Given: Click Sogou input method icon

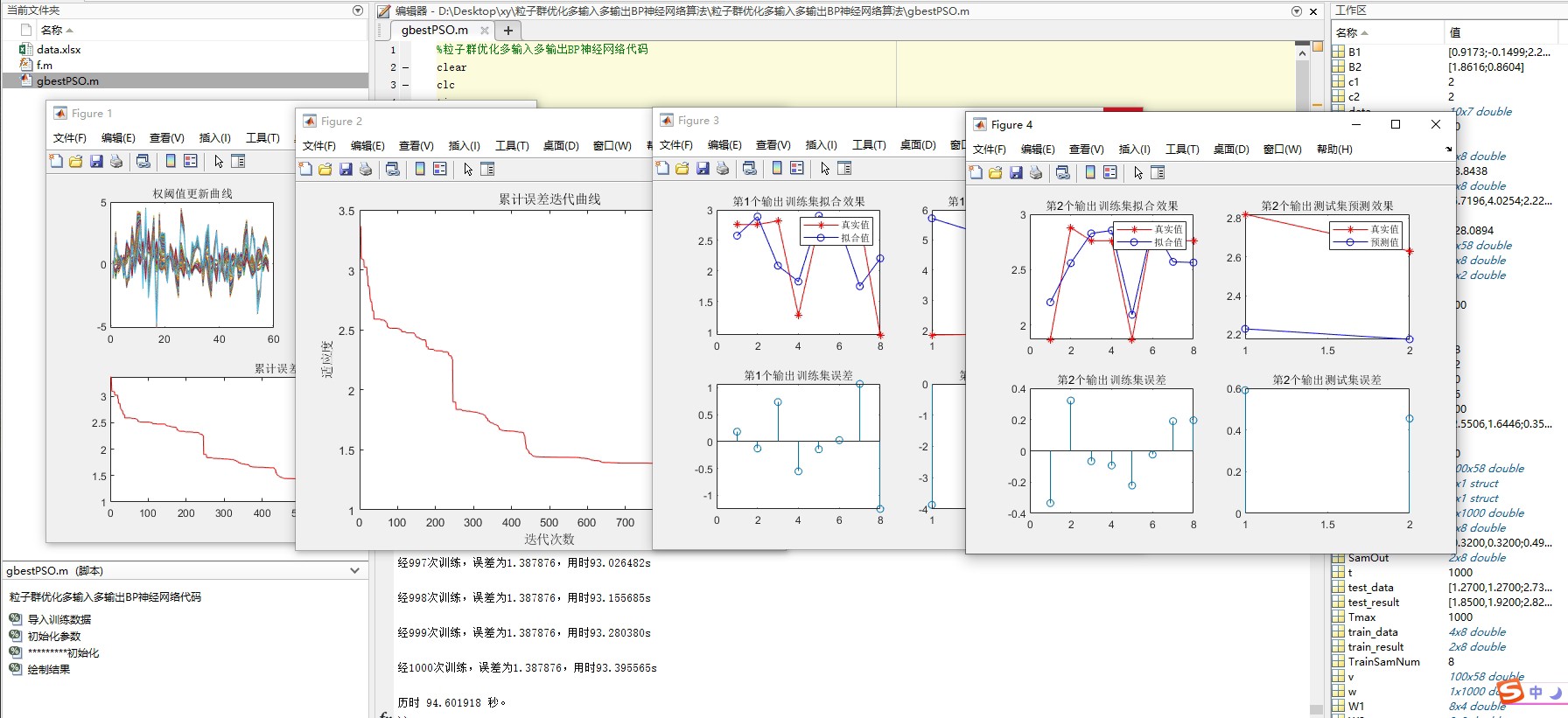Looking at the screenshot, I should tap(1510, 692).
